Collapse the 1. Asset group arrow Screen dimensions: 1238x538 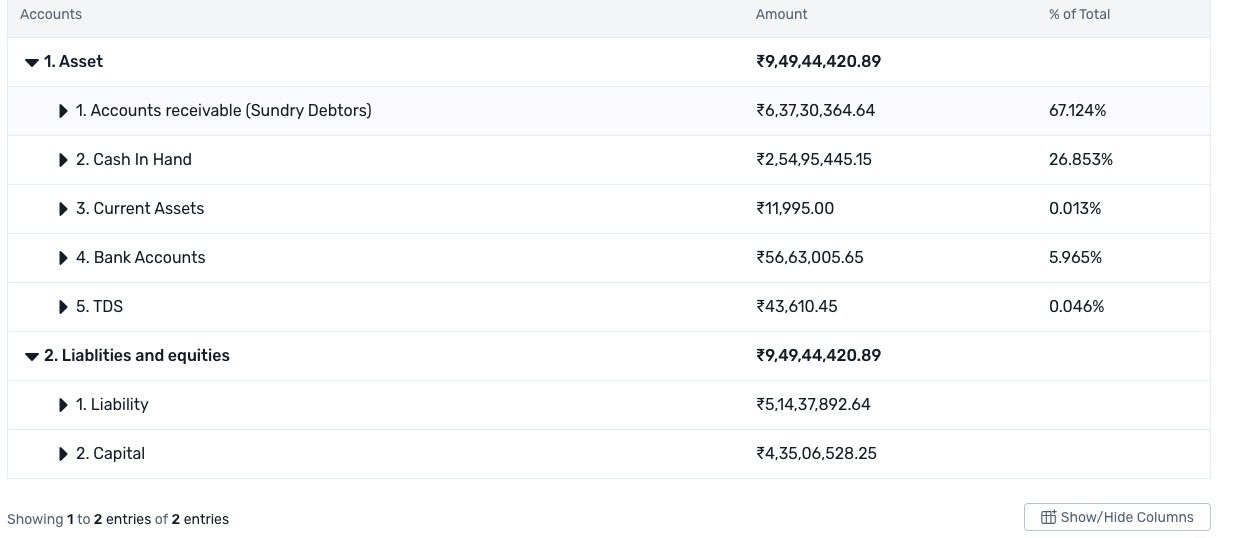[x=32, y=62]
